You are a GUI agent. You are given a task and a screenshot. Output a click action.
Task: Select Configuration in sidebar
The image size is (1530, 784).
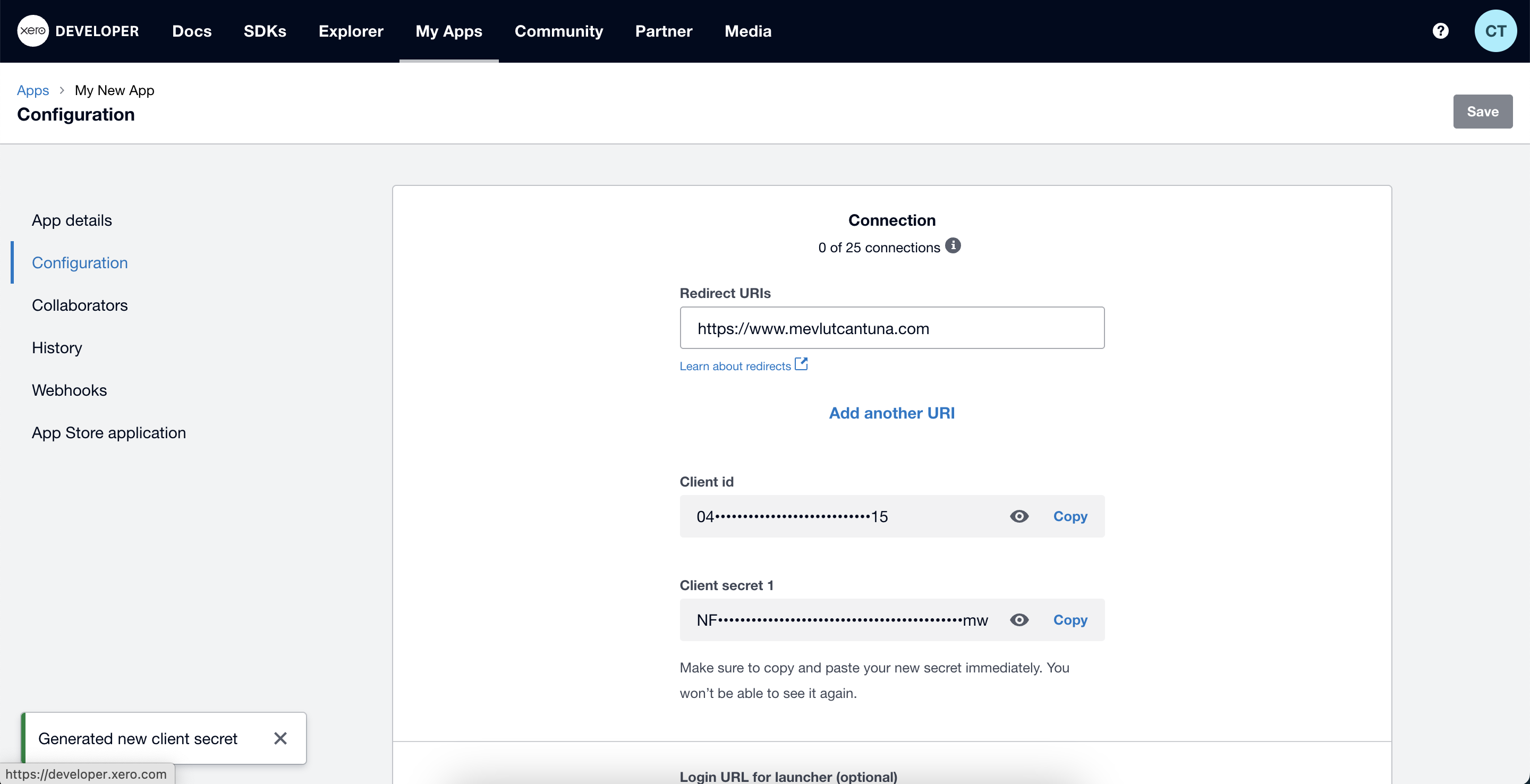pos(80,262)
